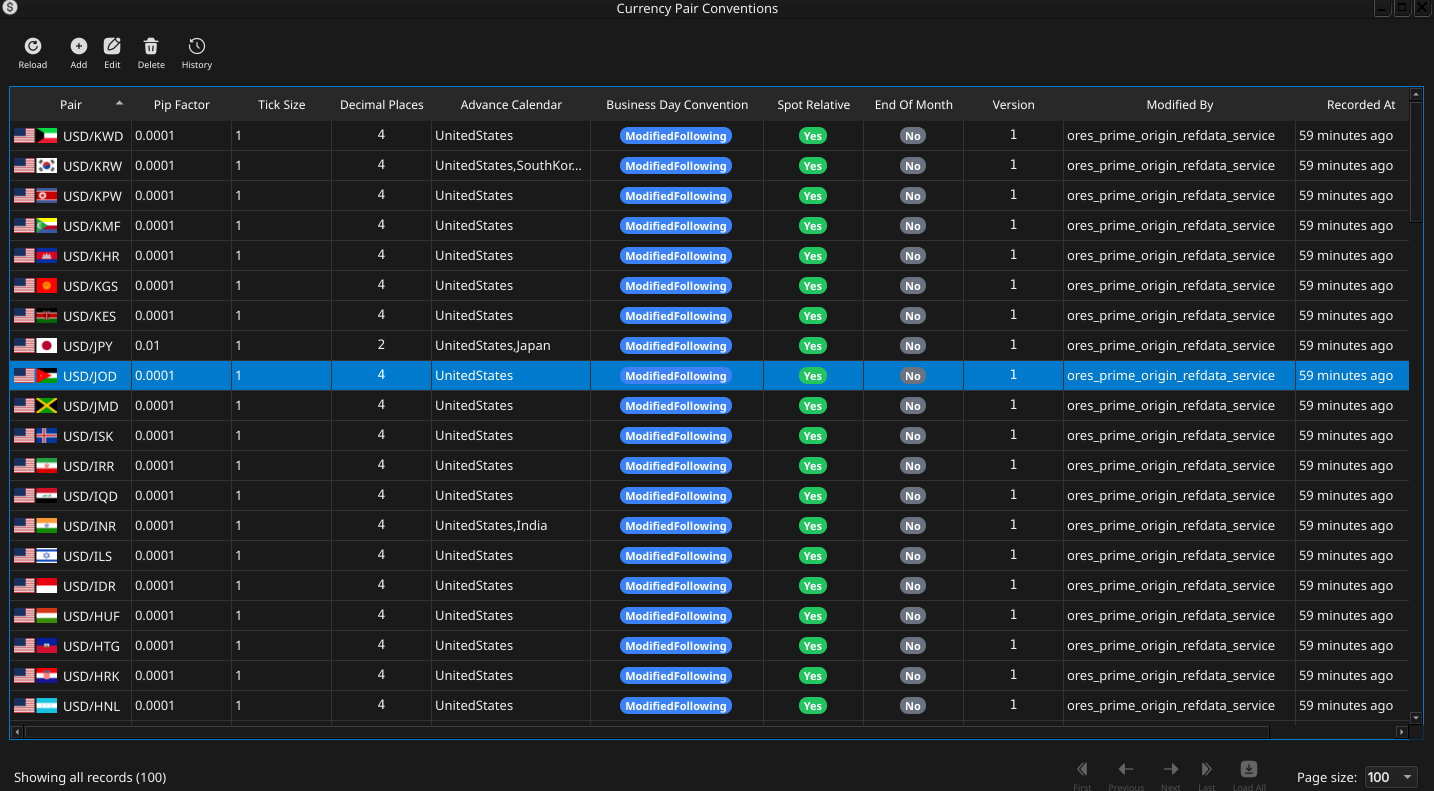
Task: Click the No badge in USD/HNL row
Action: [x=913, y=706]
